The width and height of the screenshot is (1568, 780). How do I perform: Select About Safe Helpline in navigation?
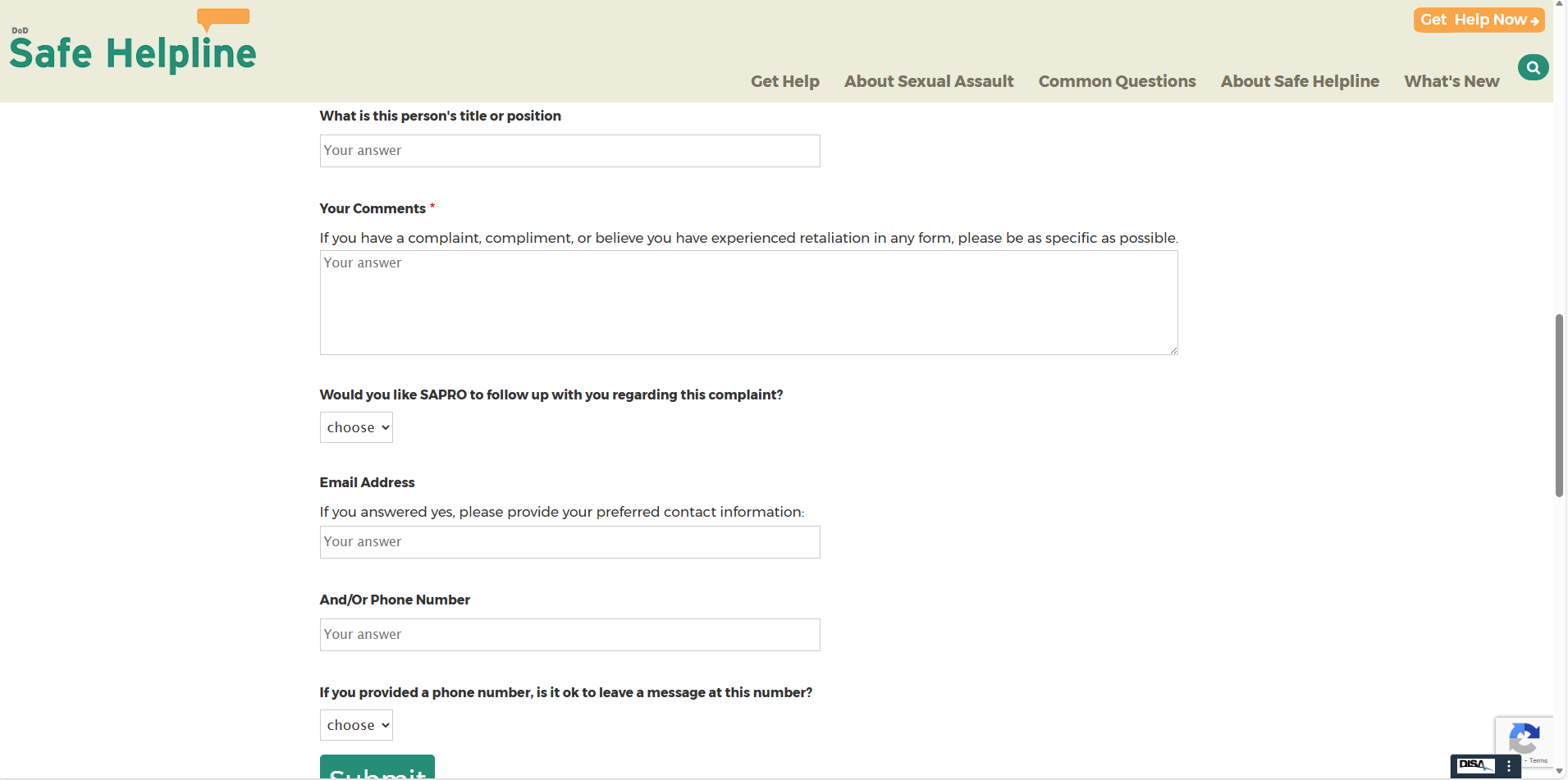click(1300, 81)
